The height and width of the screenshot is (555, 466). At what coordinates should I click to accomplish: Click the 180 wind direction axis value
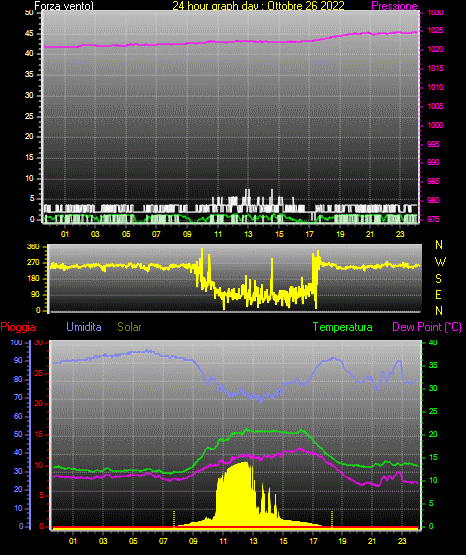[x=33, y=279]
